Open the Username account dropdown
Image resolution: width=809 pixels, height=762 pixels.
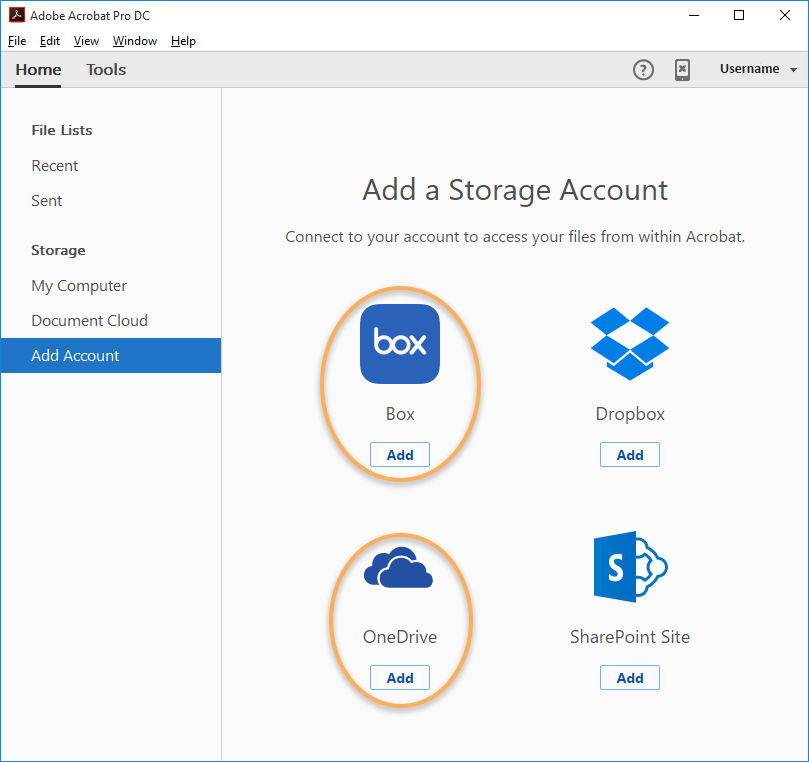tap(749, 69)
